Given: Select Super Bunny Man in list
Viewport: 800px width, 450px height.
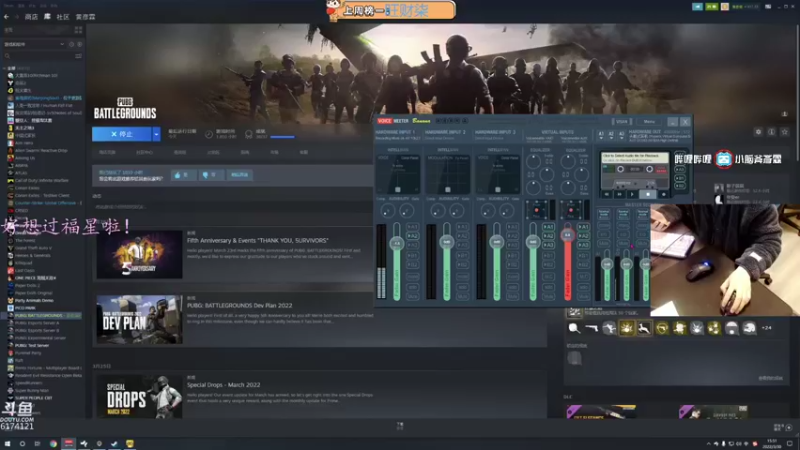Looking at the screenshot, I should (x=32, y=390).
